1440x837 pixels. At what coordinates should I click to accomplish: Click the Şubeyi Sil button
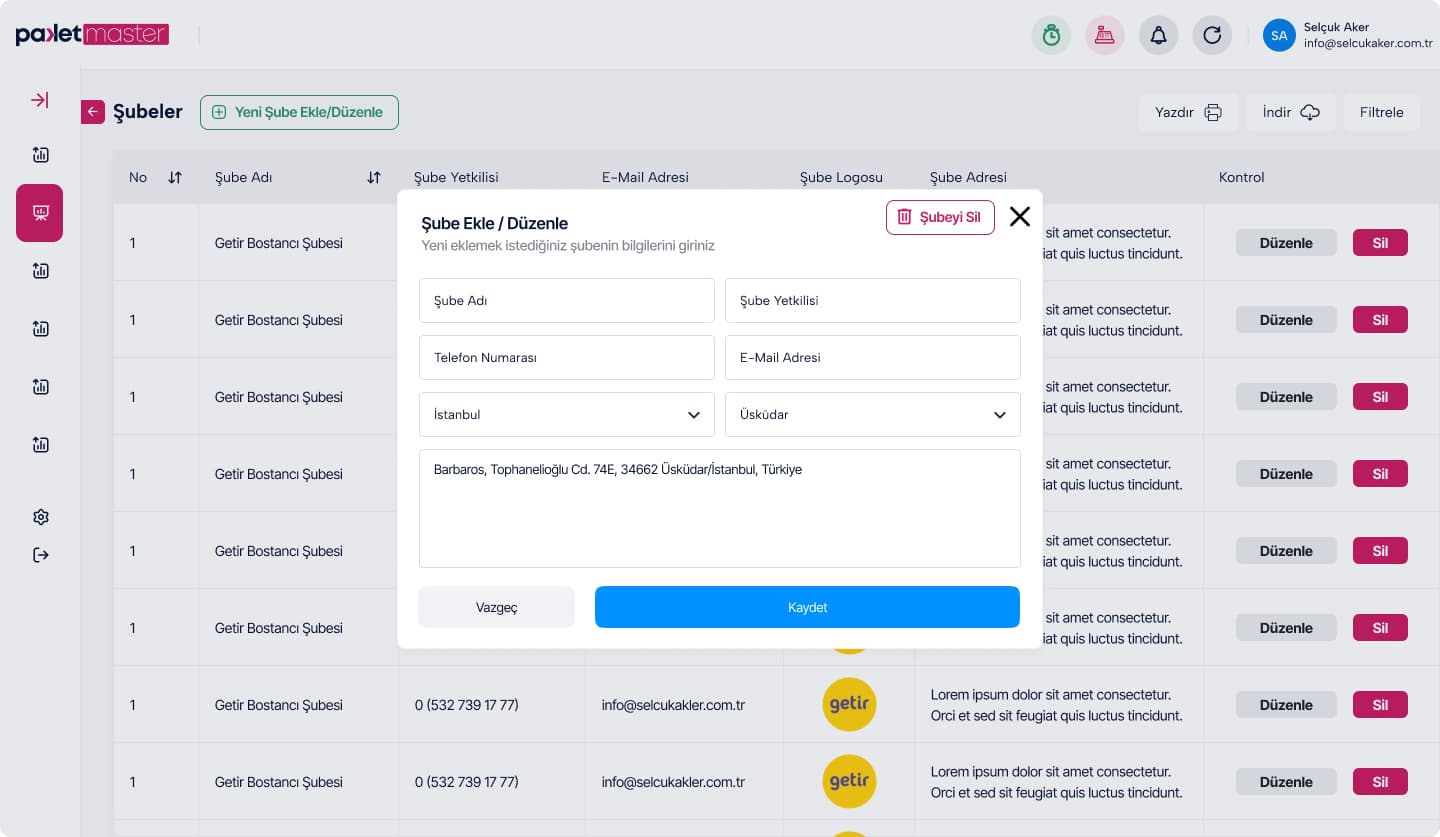[940, 217]
